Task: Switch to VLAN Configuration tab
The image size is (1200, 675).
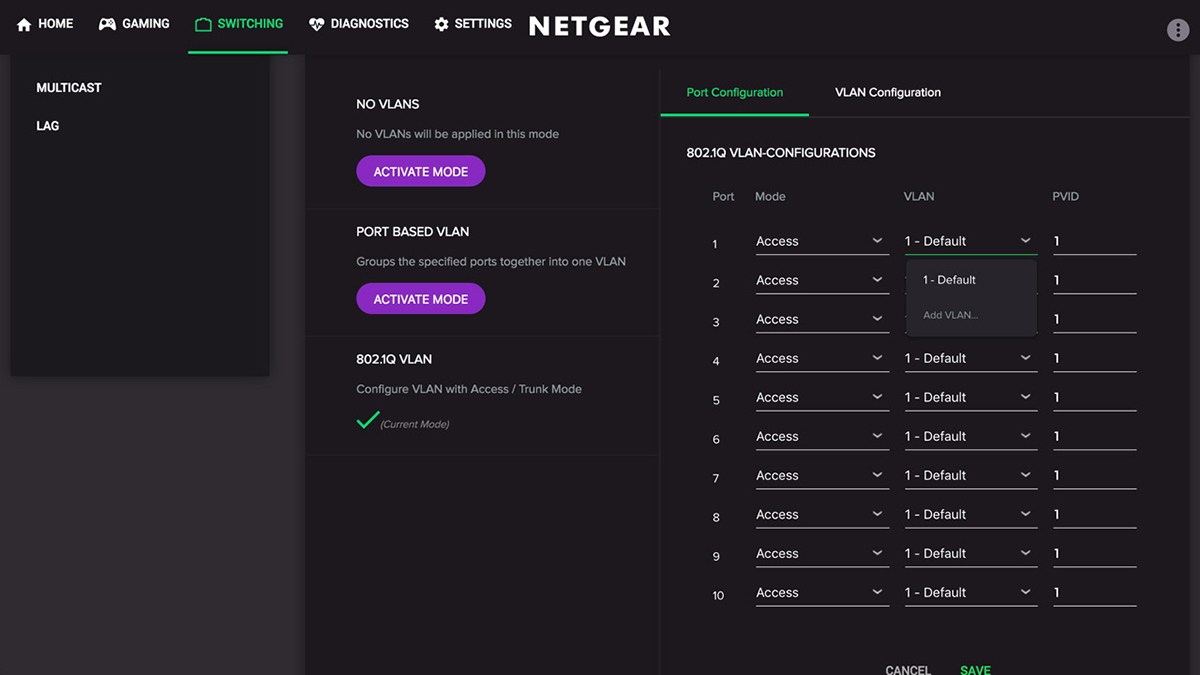Action: 888,92
